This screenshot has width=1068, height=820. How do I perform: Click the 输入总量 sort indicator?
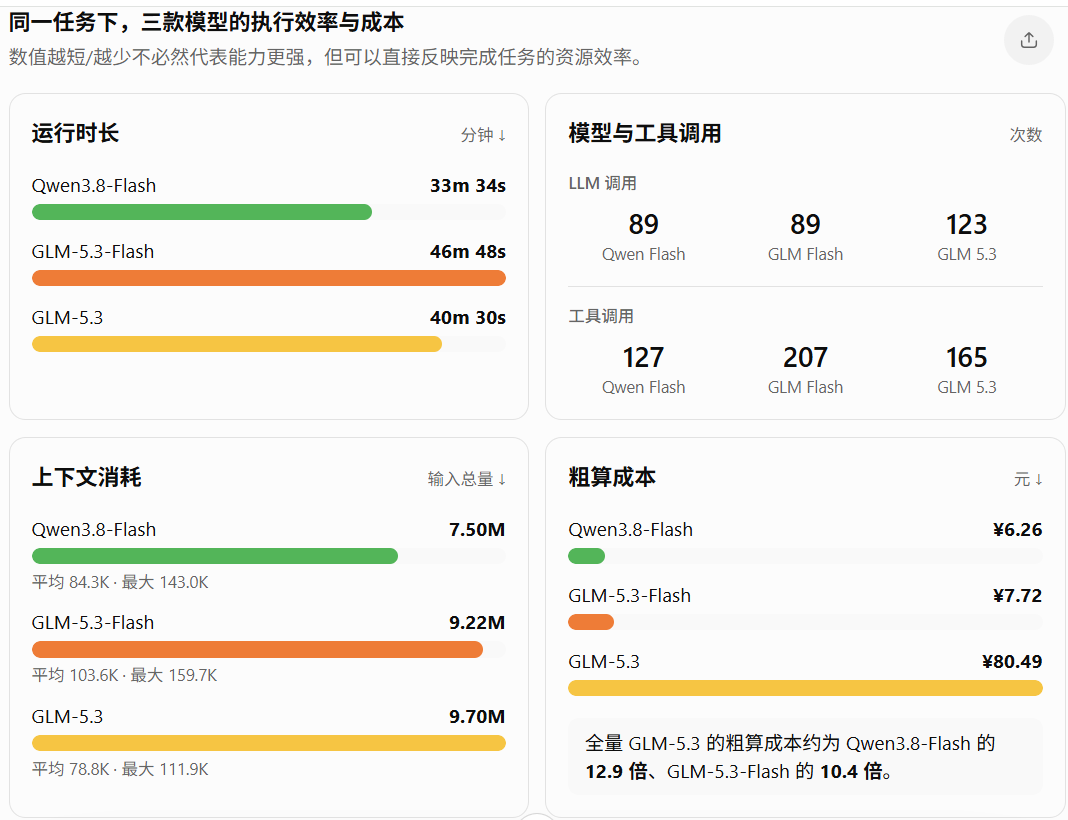(x=467, y=479)
